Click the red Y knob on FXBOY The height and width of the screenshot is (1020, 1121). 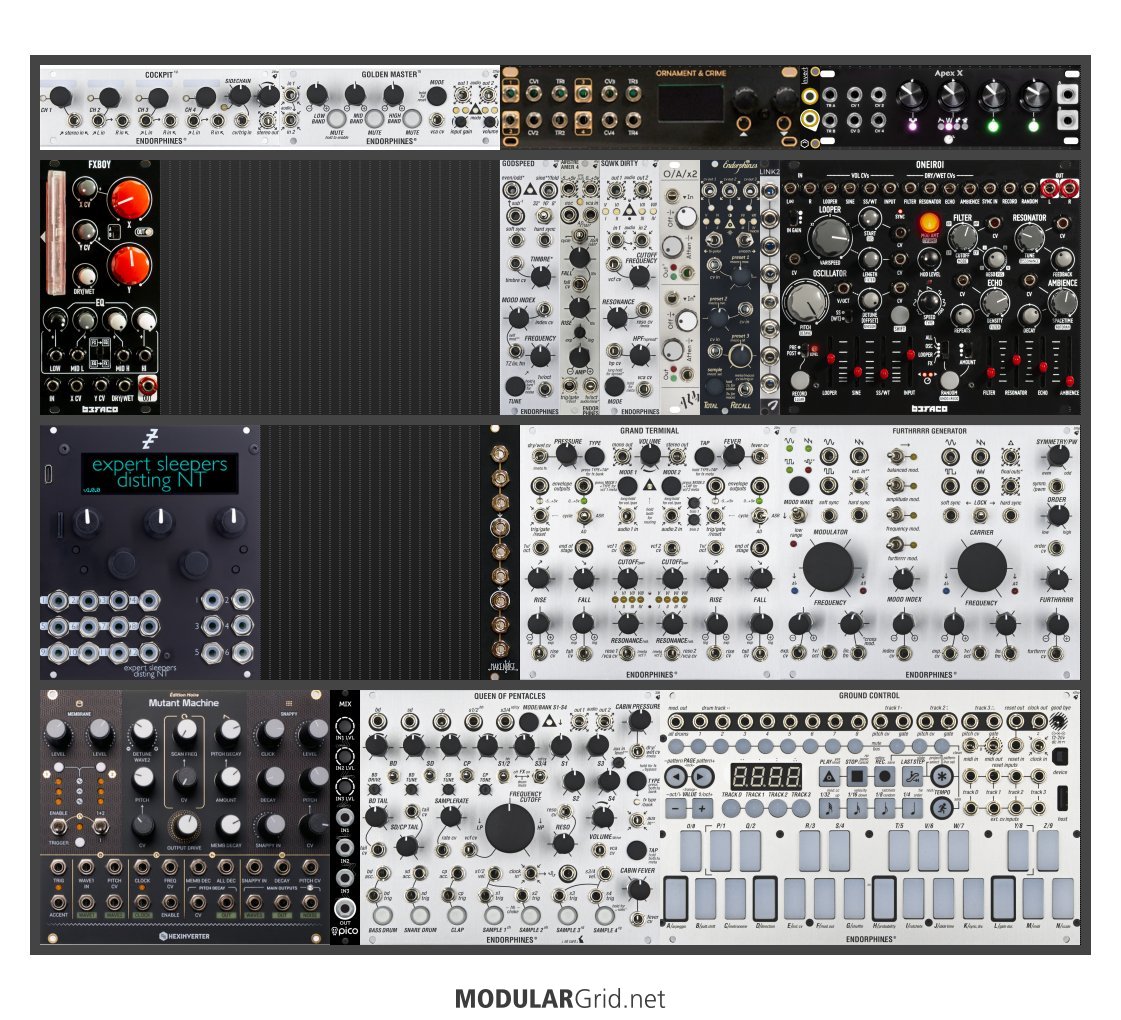(129, 264)
